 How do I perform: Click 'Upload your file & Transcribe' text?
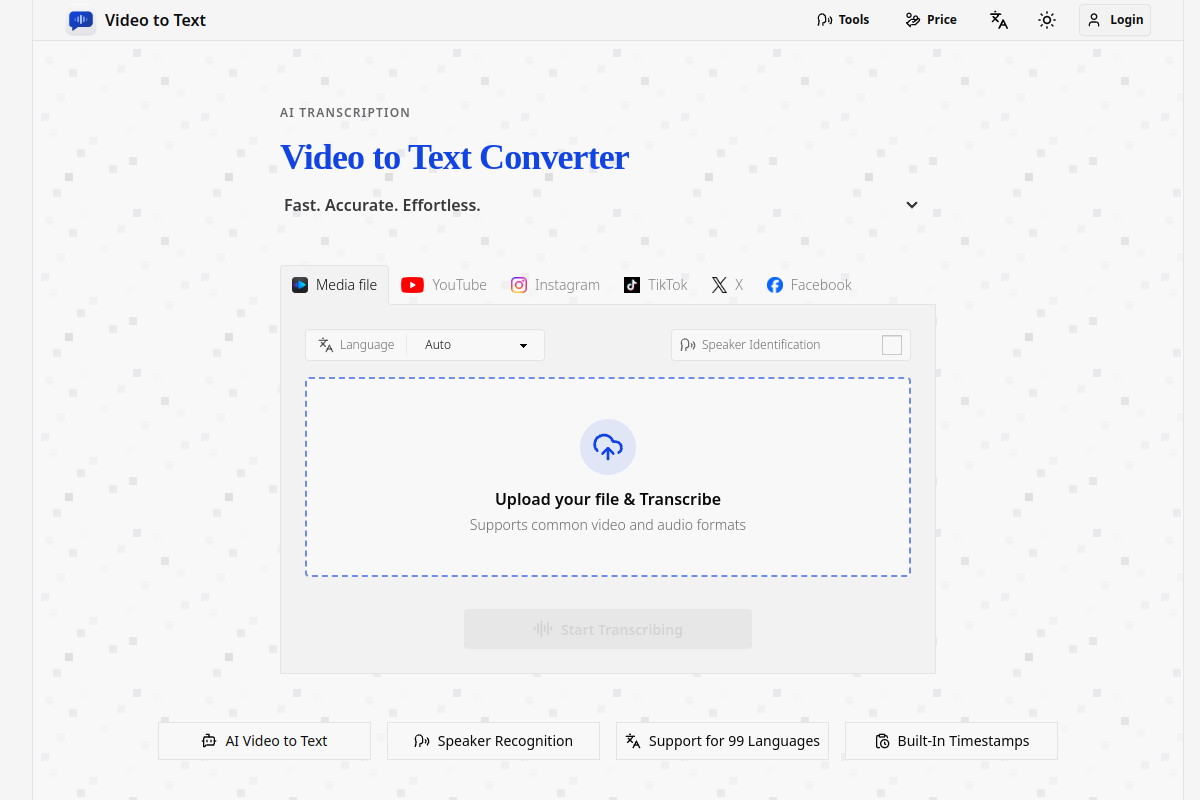tap(608, 499)
